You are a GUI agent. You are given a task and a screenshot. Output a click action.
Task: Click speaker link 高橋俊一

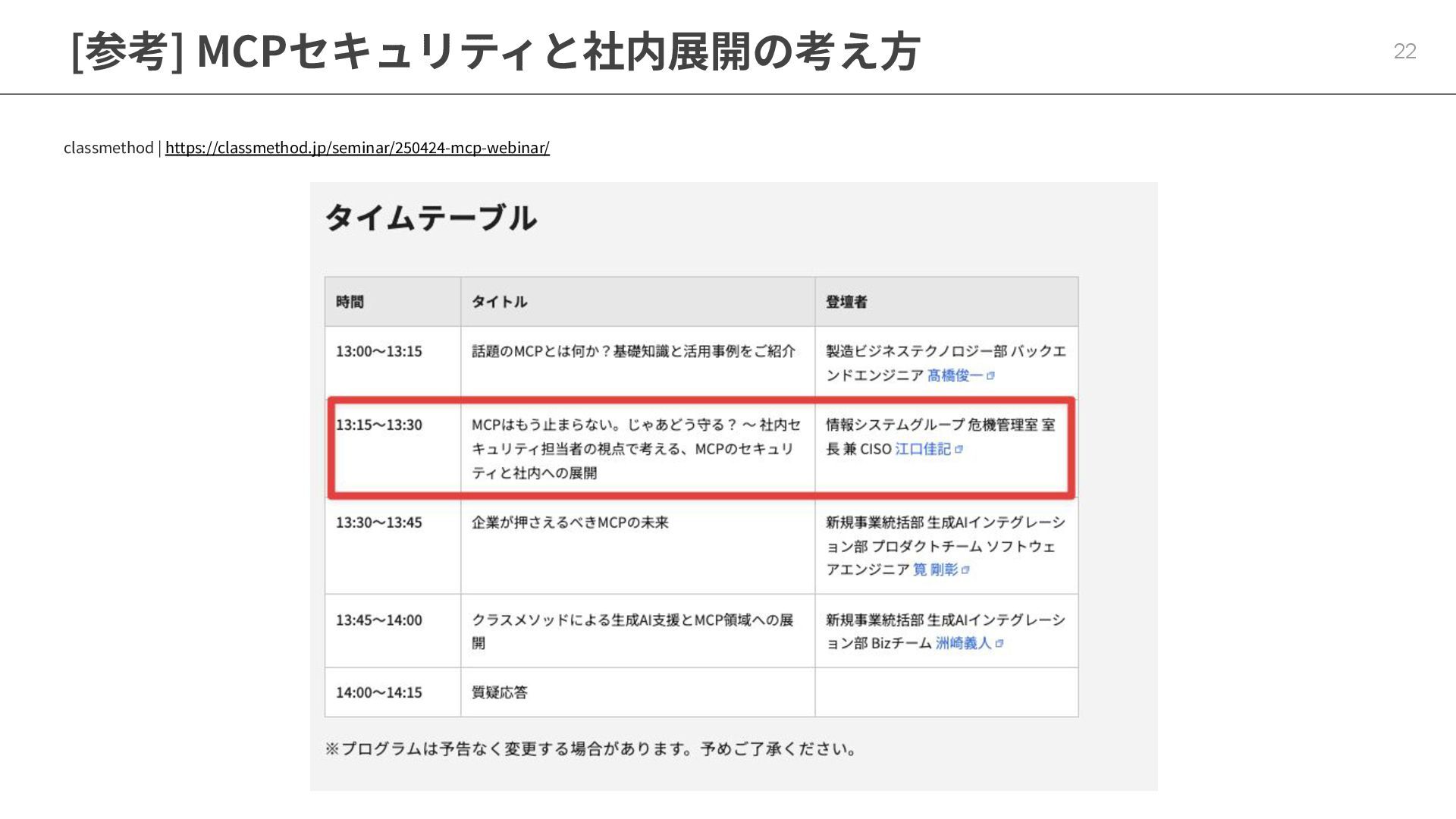954,375
